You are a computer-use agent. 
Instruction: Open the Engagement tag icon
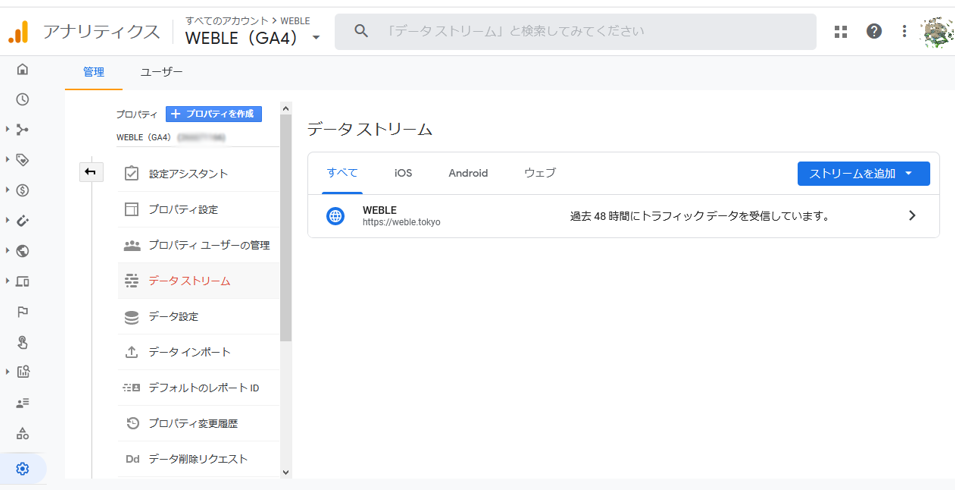[x=23, y=160]
